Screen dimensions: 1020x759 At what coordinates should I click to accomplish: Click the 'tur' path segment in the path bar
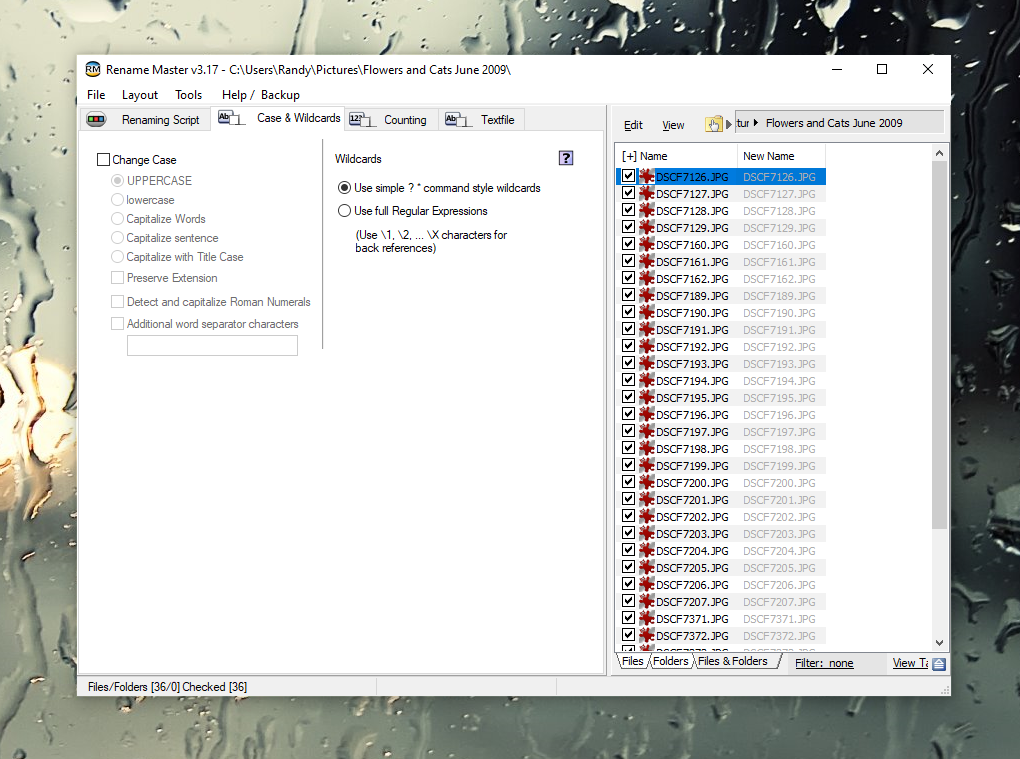pyautogui.click(x=743, y=123)
